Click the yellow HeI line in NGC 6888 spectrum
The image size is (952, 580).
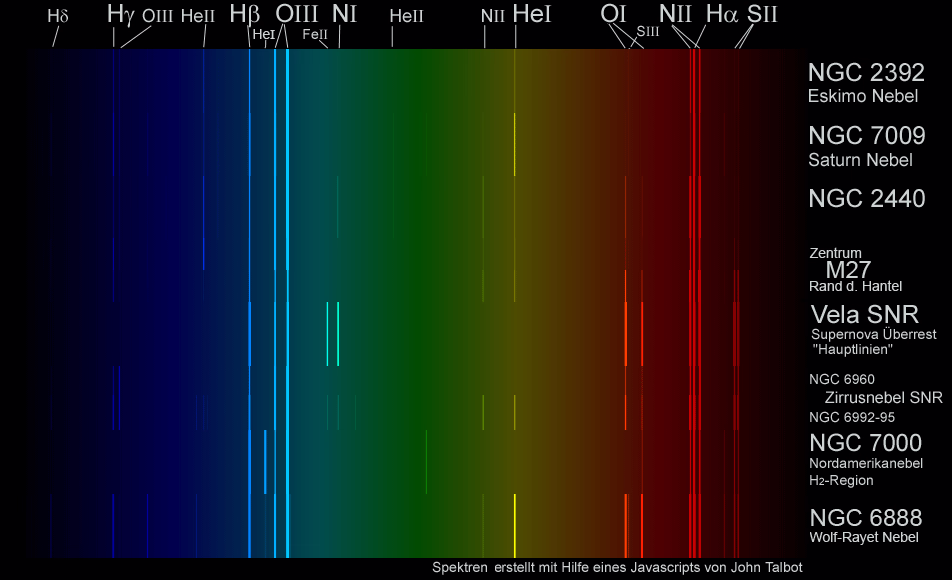point(515,525)
